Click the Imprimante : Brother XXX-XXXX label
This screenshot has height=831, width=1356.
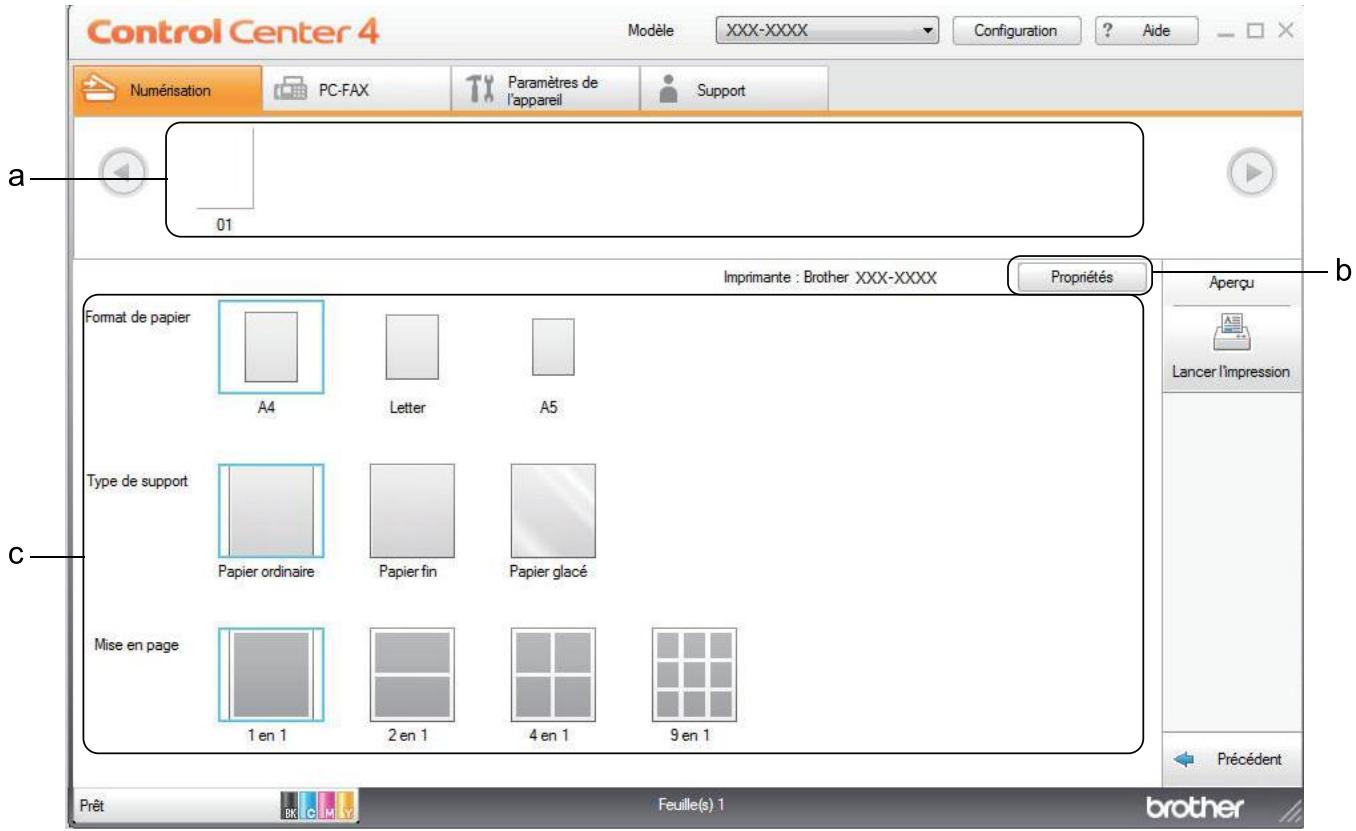click(829, 278)
